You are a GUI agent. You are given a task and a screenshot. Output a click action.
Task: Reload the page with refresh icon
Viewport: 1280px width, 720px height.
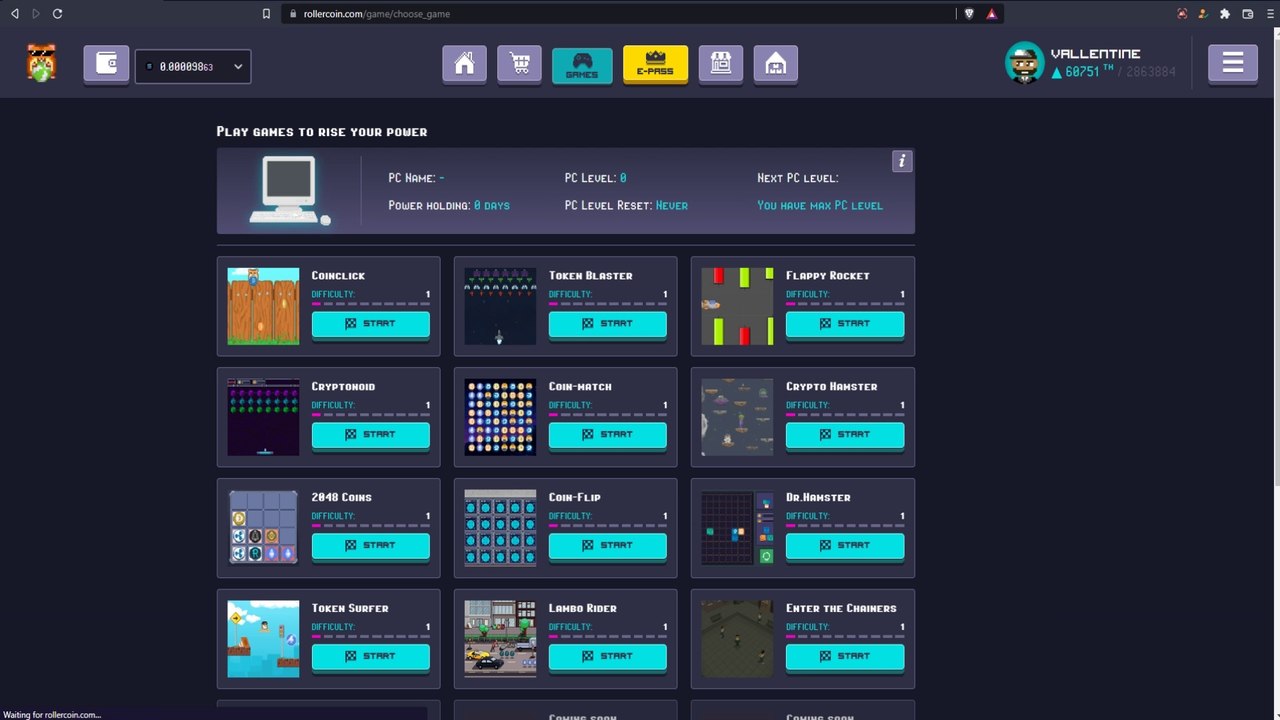click(x=57, y=14)
